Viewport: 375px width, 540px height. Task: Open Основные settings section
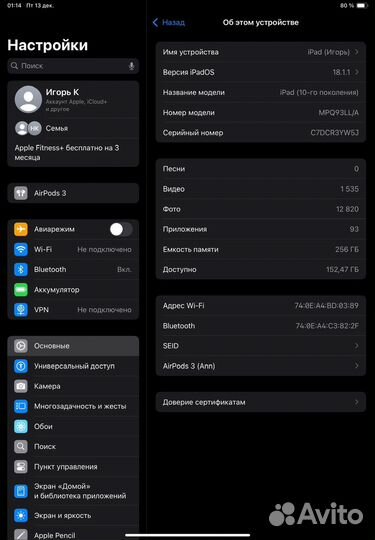pyautogui.click(x=73, y=346)
